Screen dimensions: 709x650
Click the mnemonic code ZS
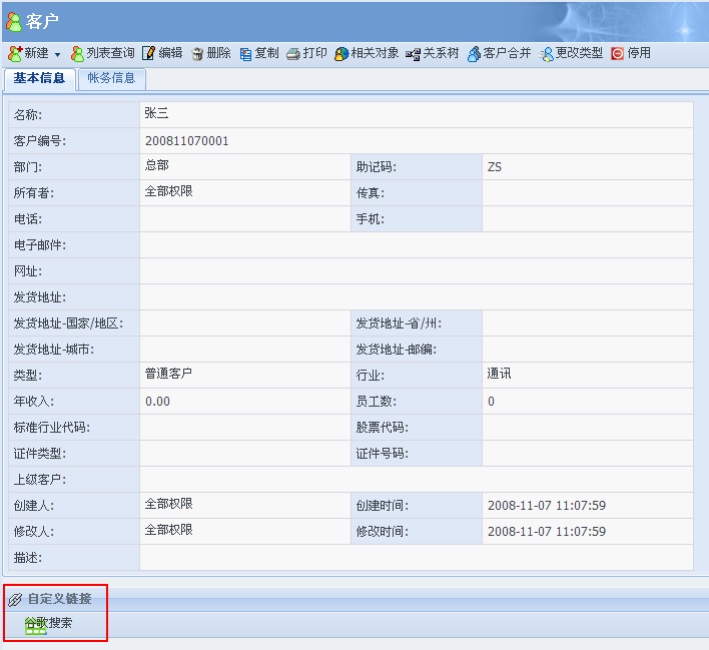(x=495, y=167)
